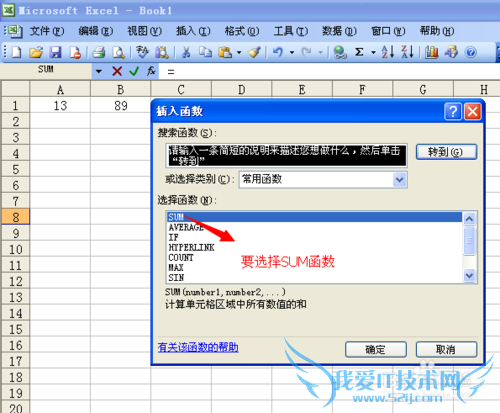Click the dialog help question mark button

[x=453, y=111]
